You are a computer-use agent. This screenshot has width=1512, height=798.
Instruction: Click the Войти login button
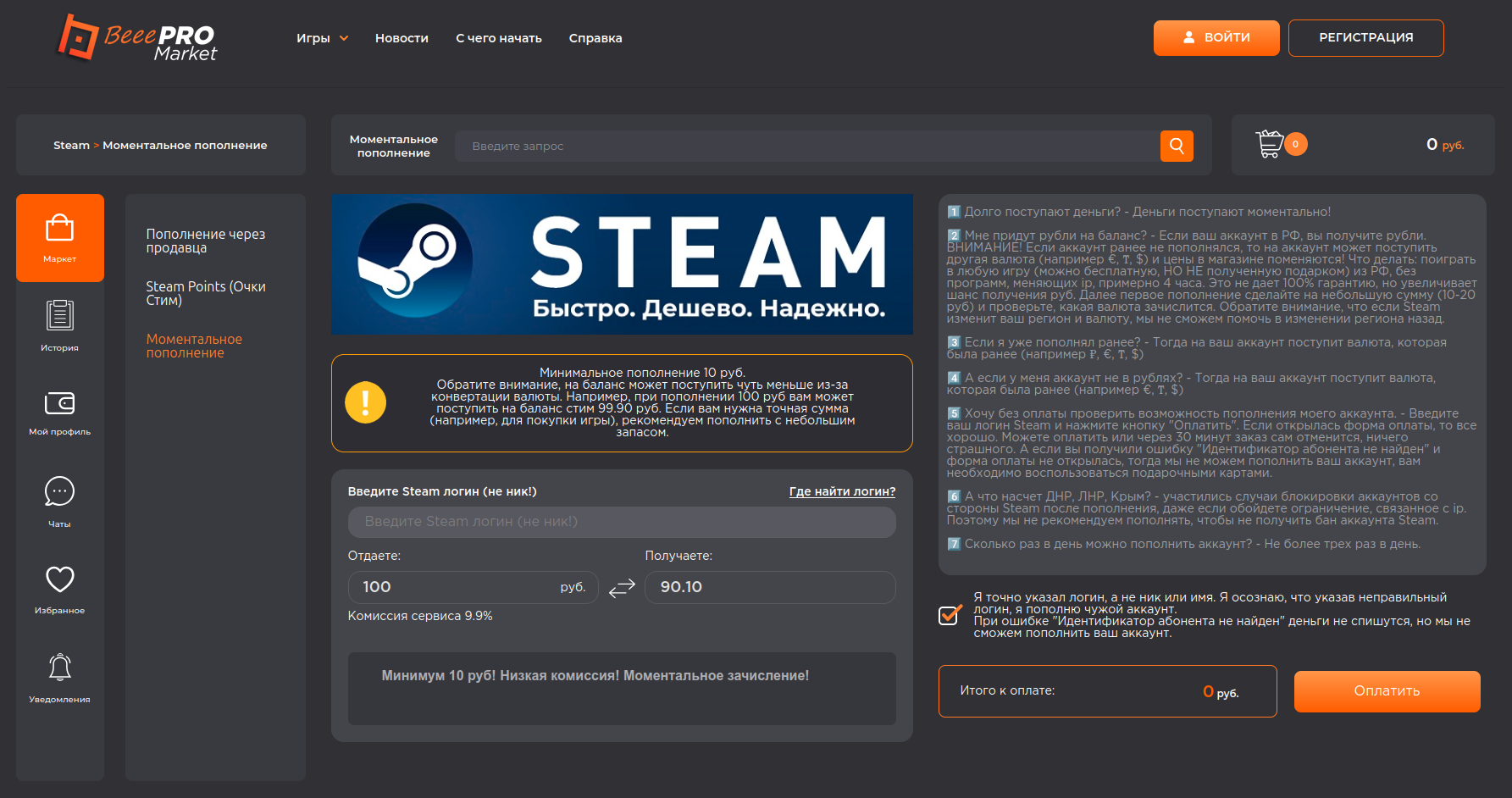pyautogui.click(x=1216, y=38)
